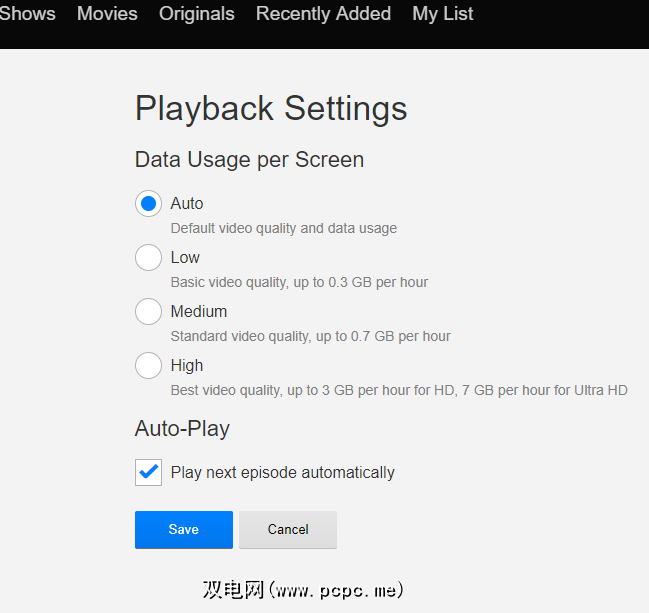Cancel the playback settings changes

click(288, 530)
